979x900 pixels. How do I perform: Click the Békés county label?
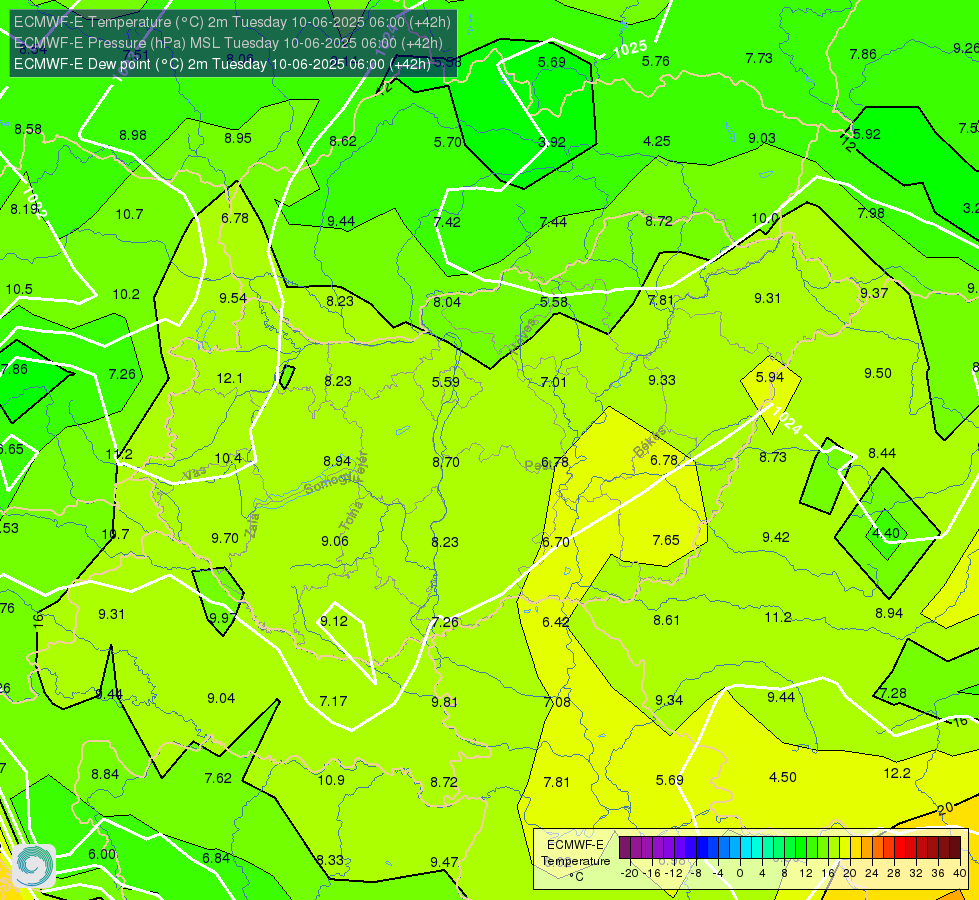click(x=650, y=442)
